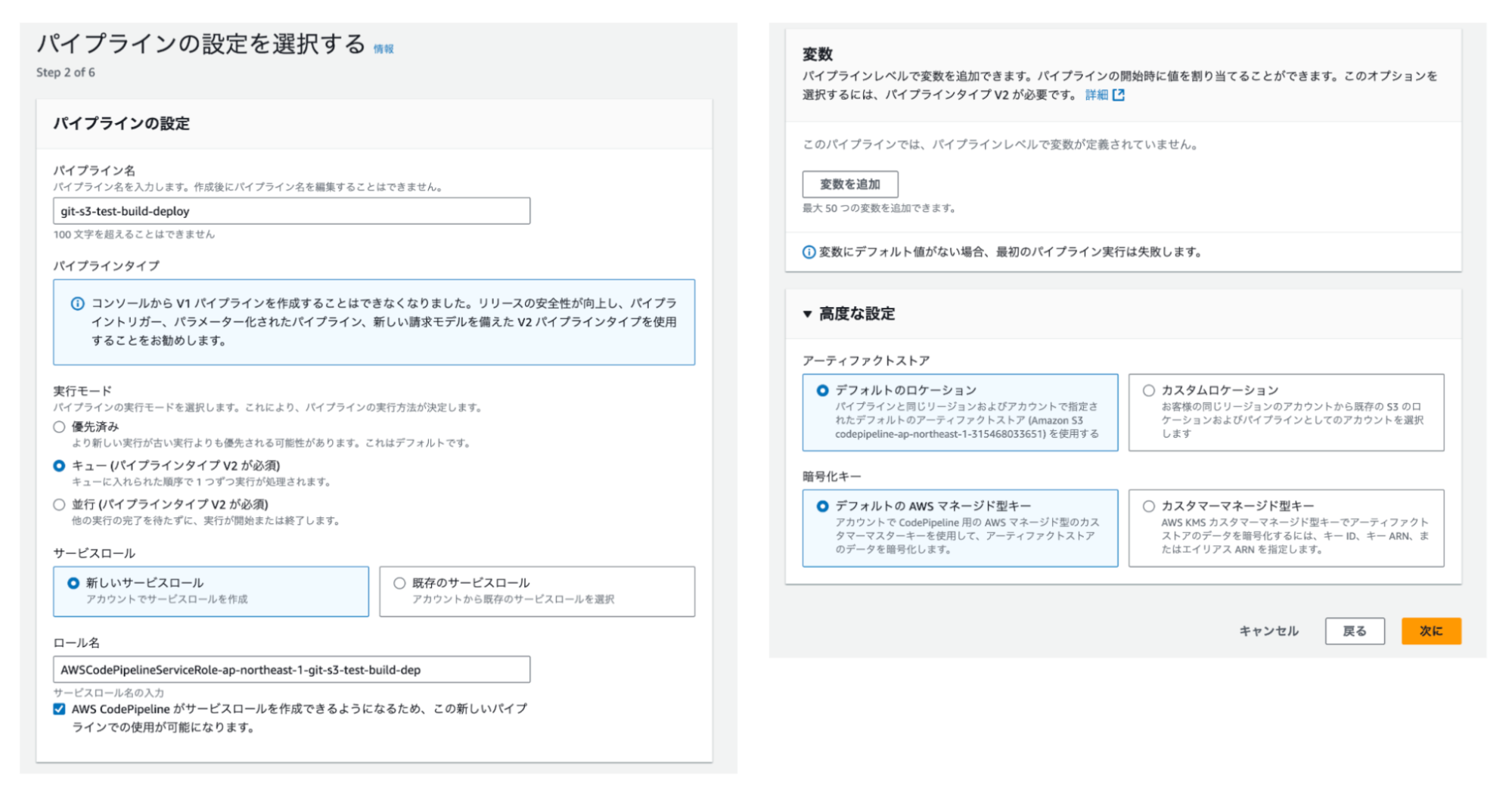
Task: Click the info icon in pipeline type notice
Action: pos(77,304)
